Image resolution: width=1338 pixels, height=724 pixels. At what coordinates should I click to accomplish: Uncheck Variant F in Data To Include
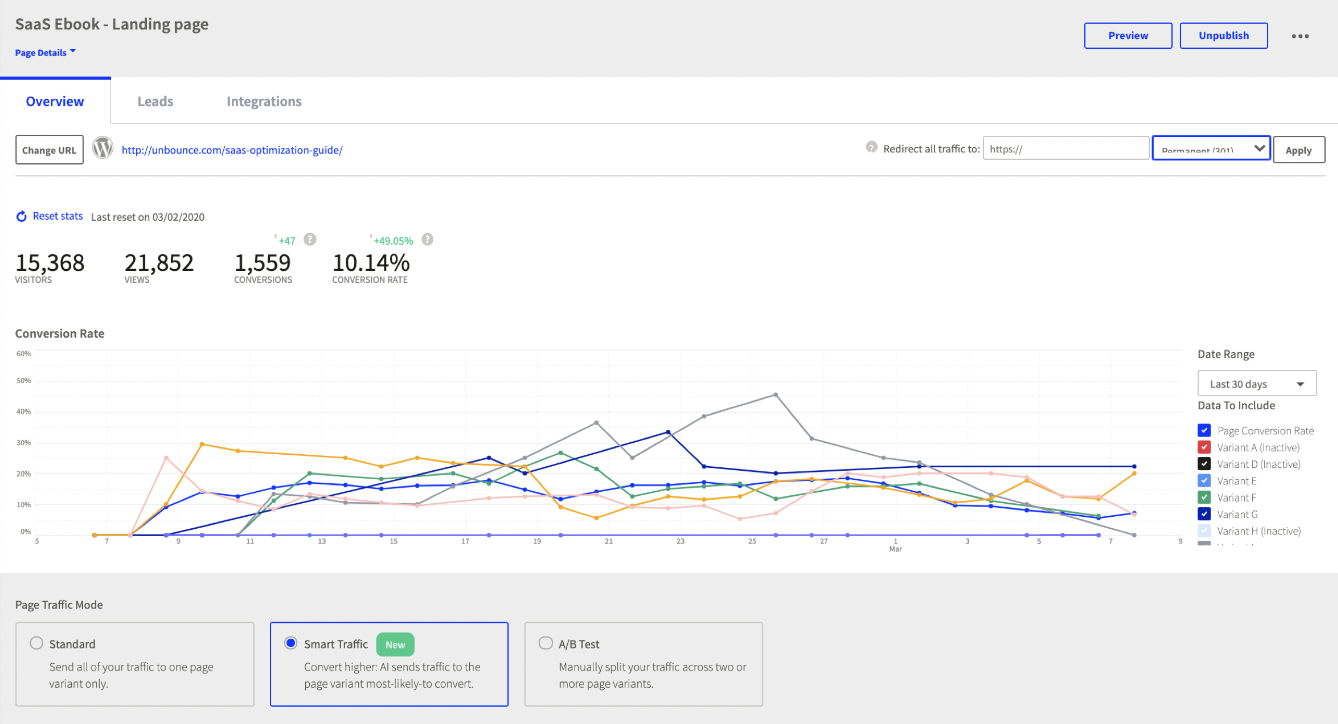tap(1203, 497)
